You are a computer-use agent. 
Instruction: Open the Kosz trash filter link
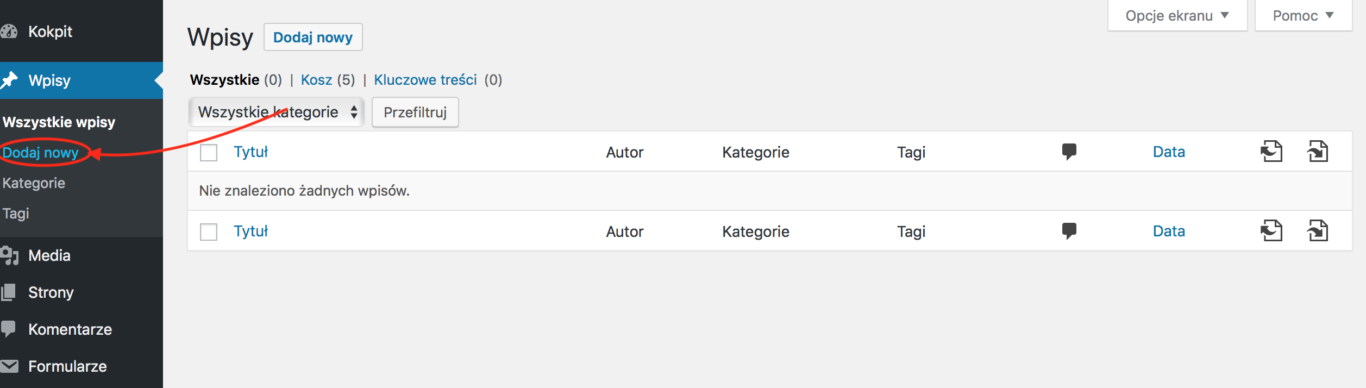point(316,79)
